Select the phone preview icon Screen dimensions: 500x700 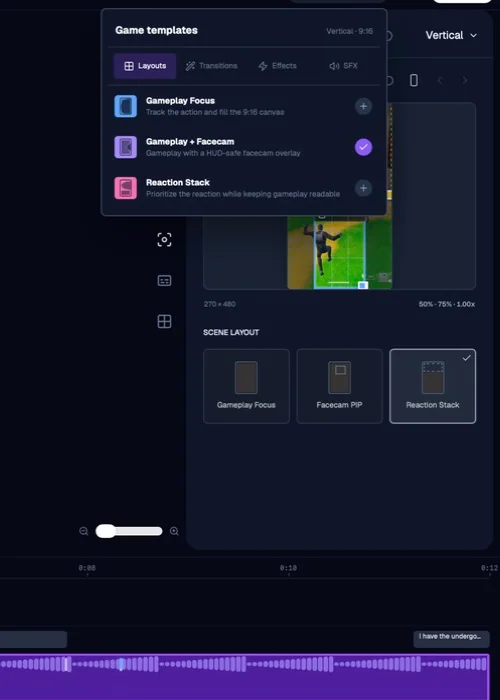(x=414, y=80)
